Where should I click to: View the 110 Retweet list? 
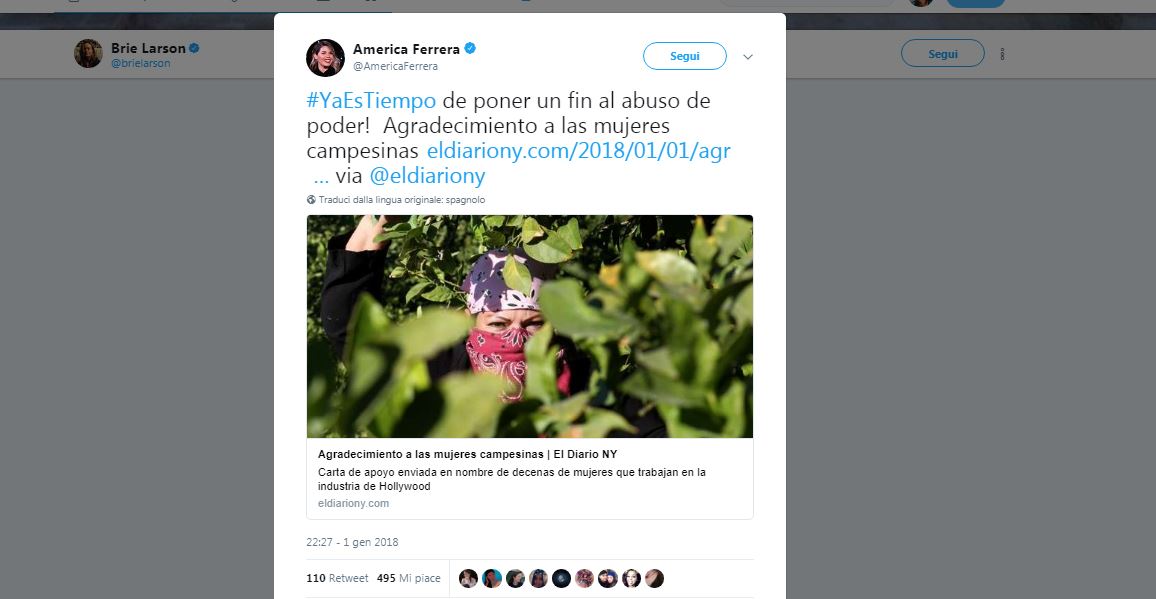[x=337, y=578]
